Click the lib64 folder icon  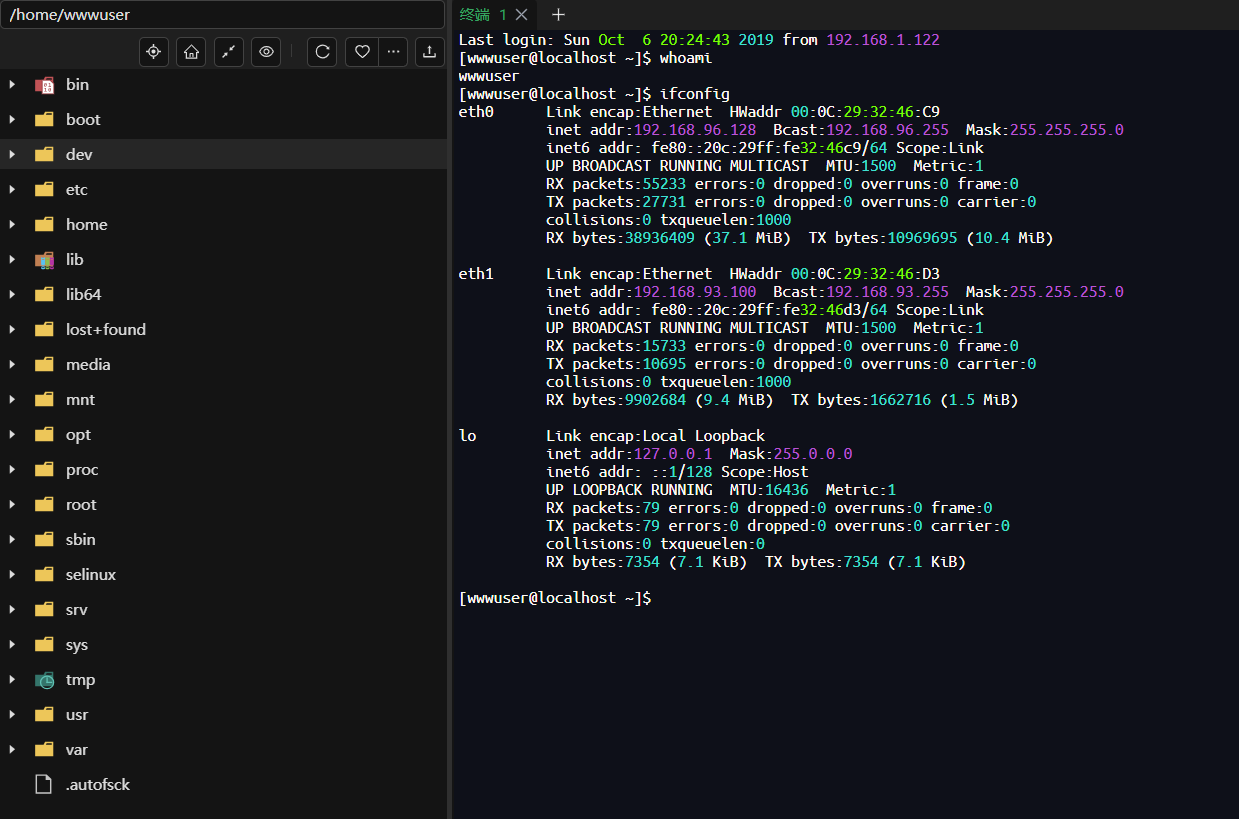click(x=44, y=295)
